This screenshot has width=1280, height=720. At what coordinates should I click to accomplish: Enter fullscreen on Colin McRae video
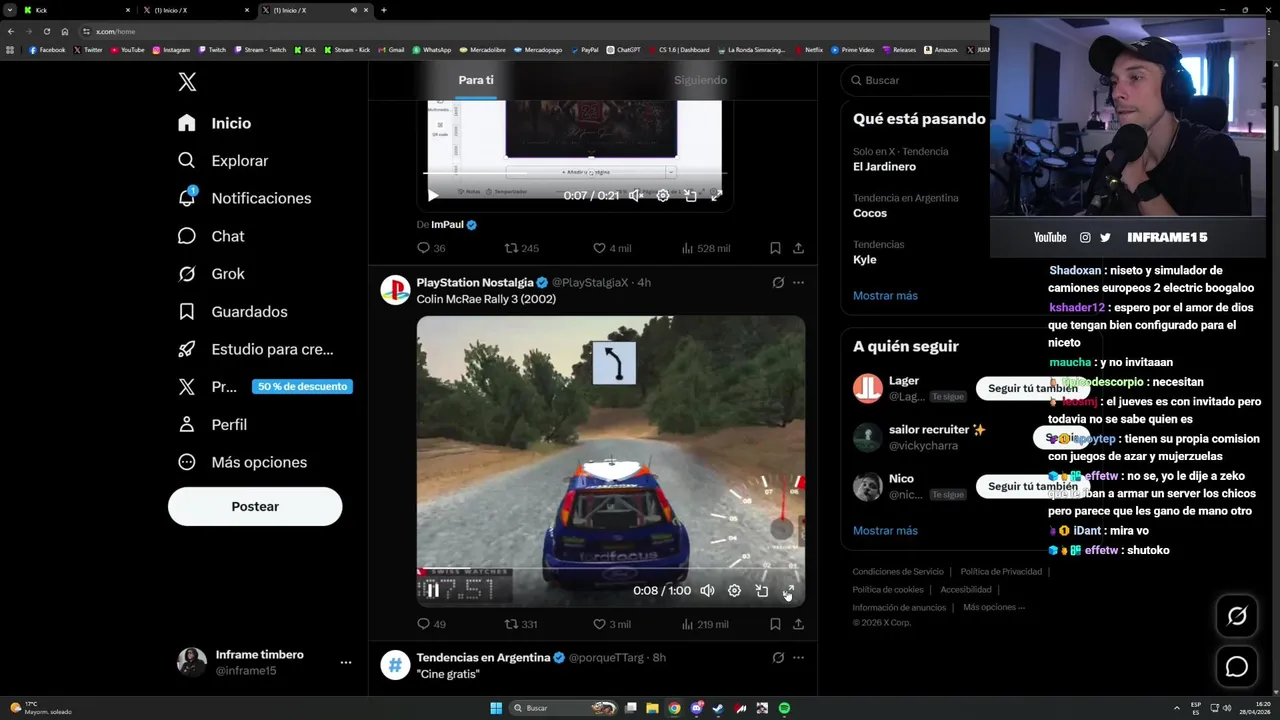[788, 591]
